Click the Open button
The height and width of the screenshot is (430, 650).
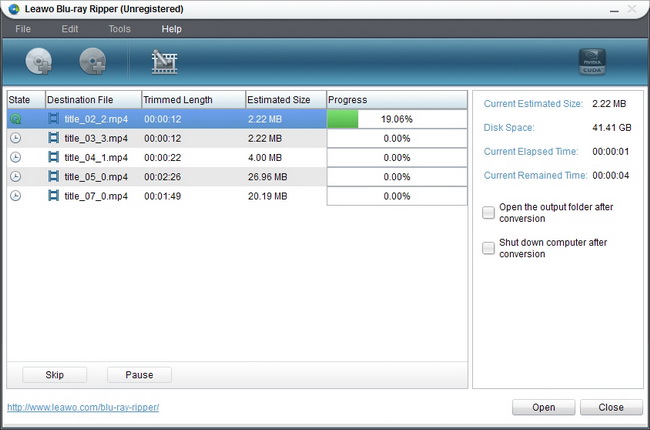point(543,408)
